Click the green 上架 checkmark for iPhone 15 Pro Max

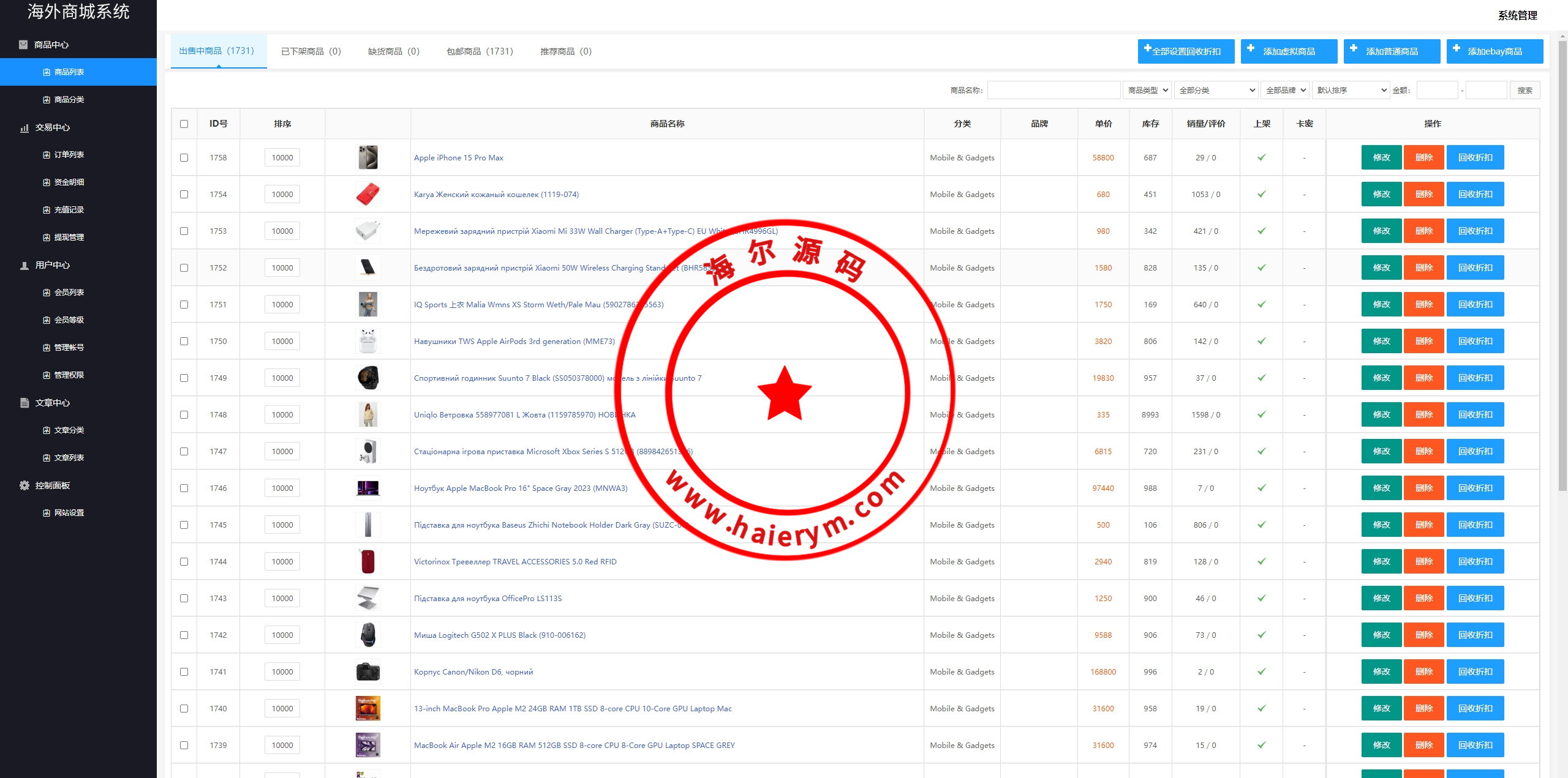click(1261, 157)
